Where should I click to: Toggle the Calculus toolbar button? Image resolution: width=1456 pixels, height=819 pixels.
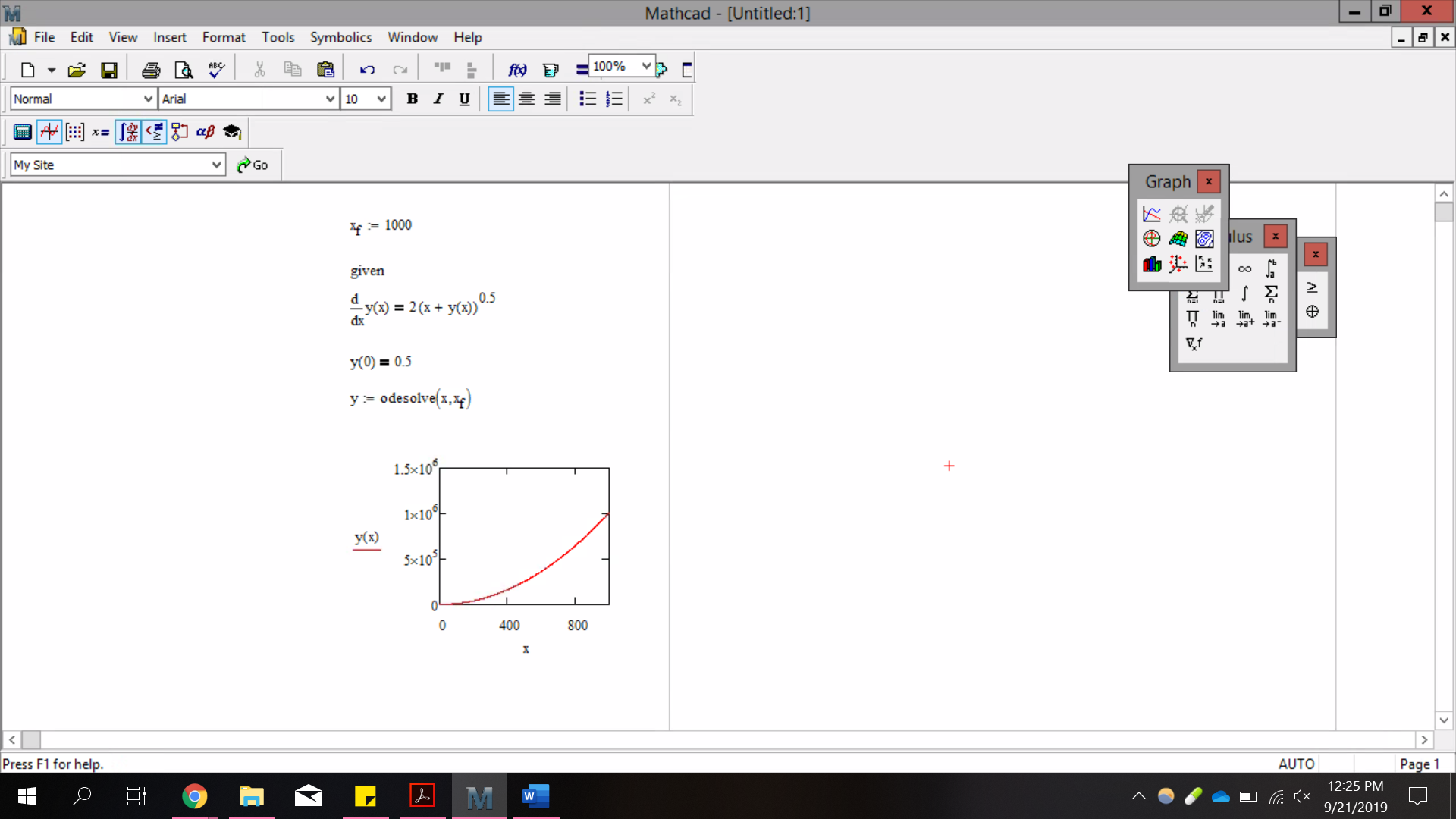pos(128,132)
